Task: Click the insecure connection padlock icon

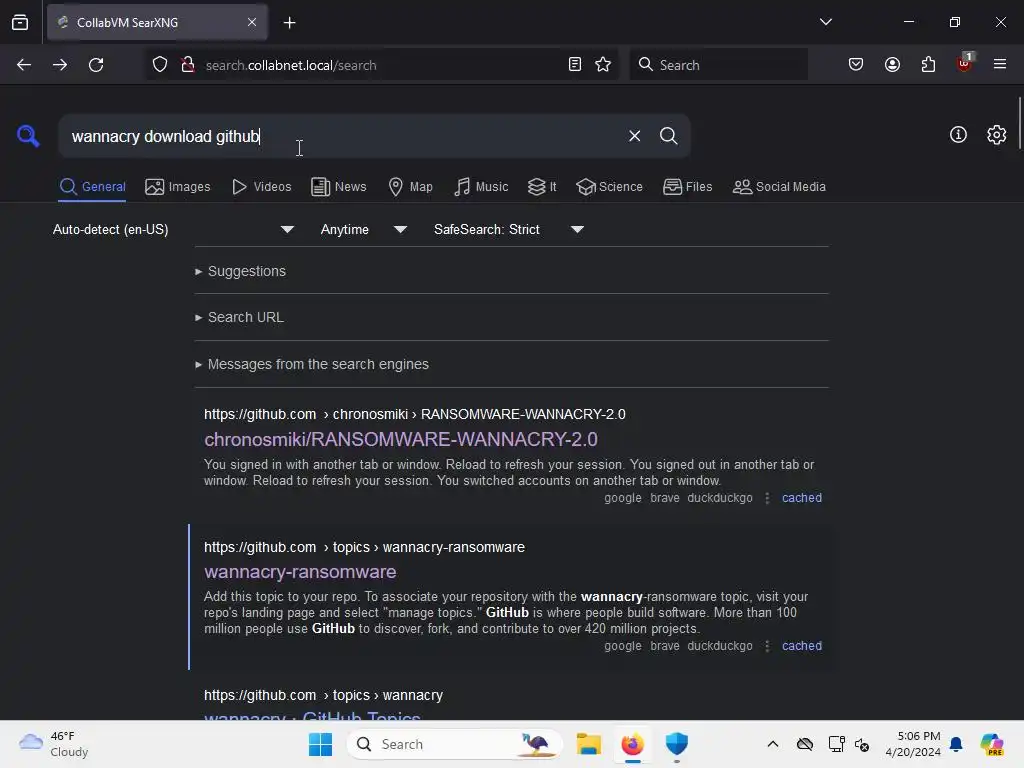Action: click(x=187, y=65)
